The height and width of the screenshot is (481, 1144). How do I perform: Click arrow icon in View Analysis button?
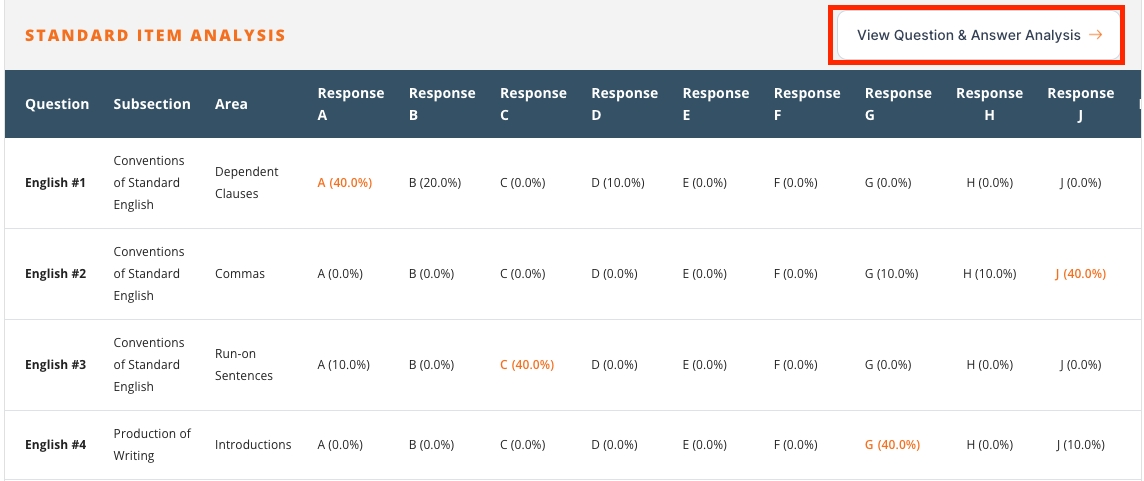point(1096,35)
